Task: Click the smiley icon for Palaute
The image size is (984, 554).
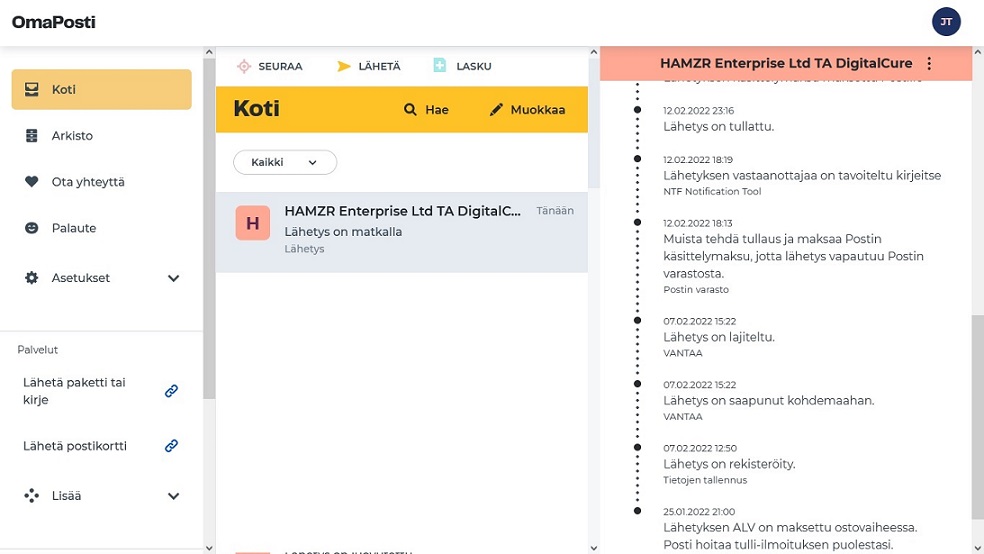Action: (x=31, y=228)
